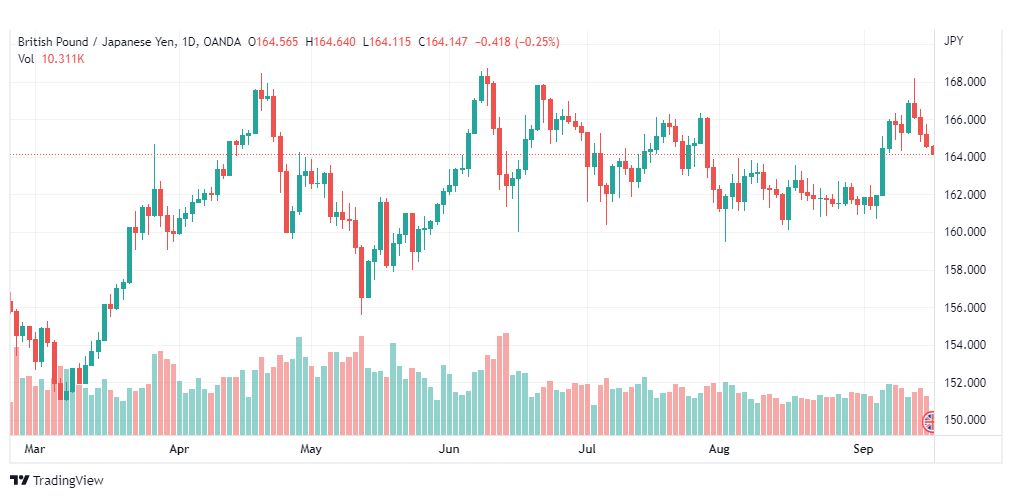
Task: Select the Aug label on time axis
Action: (718, 449)
